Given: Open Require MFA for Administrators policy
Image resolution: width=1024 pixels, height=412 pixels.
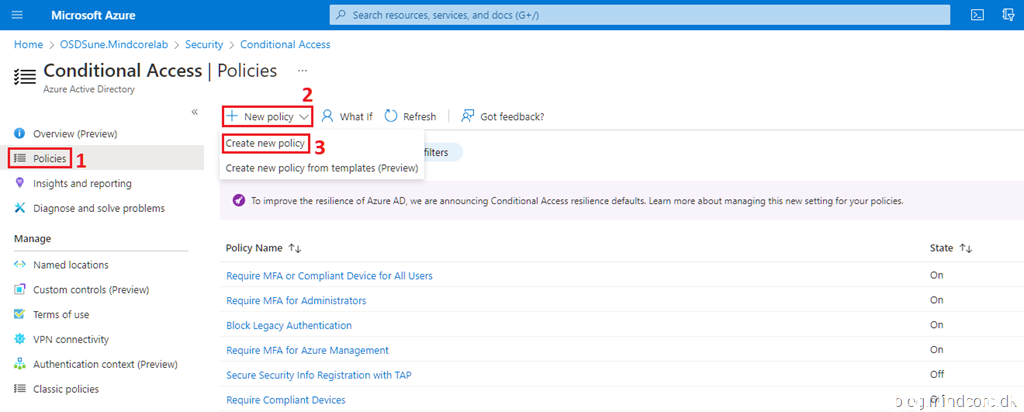Looking at the screenshot, I should [296, 301].
